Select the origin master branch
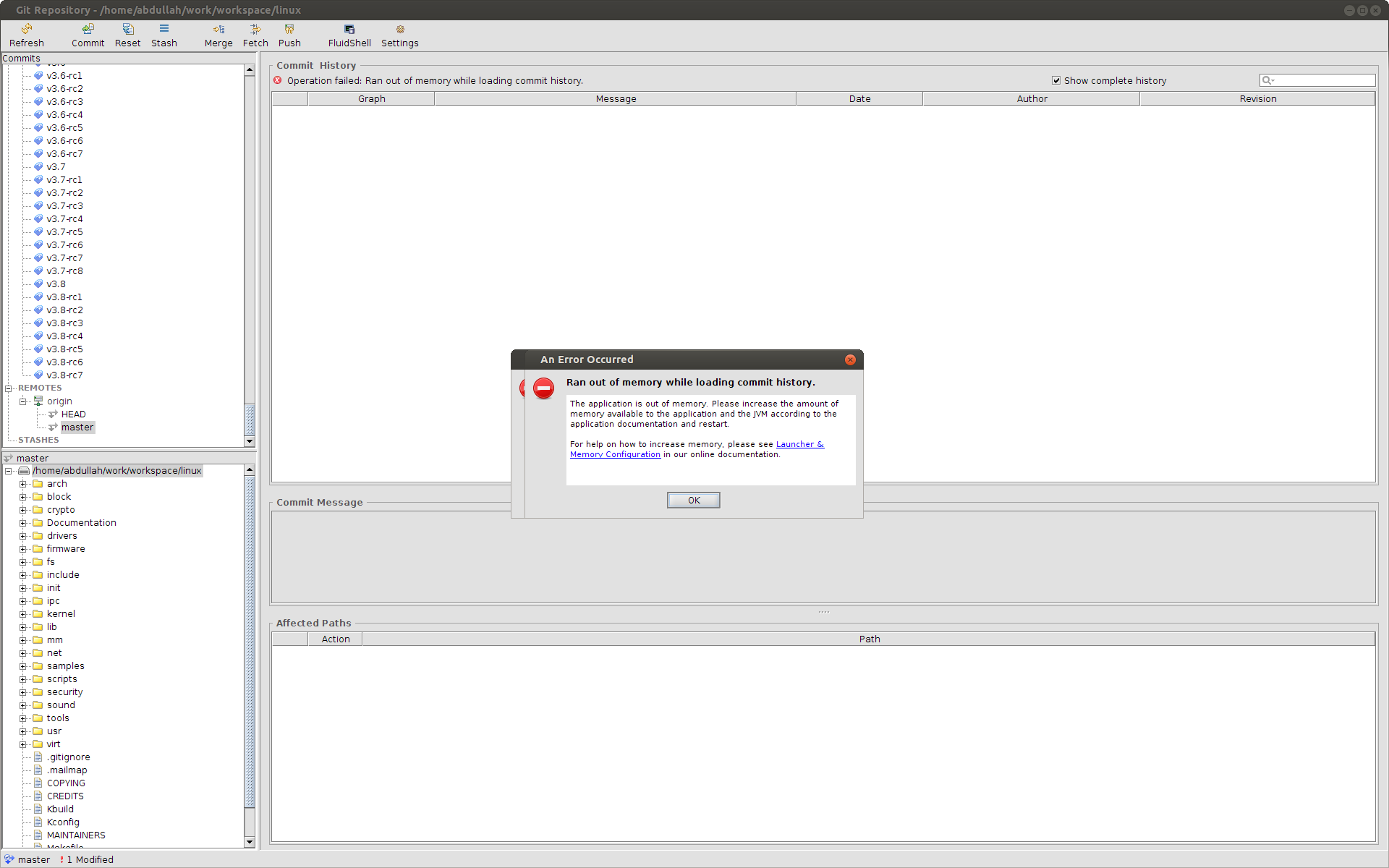 click(77, 427)
